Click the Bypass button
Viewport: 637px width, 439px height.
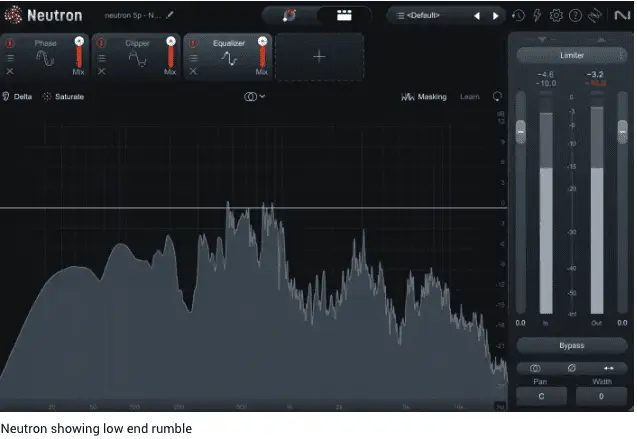[572, 346]
